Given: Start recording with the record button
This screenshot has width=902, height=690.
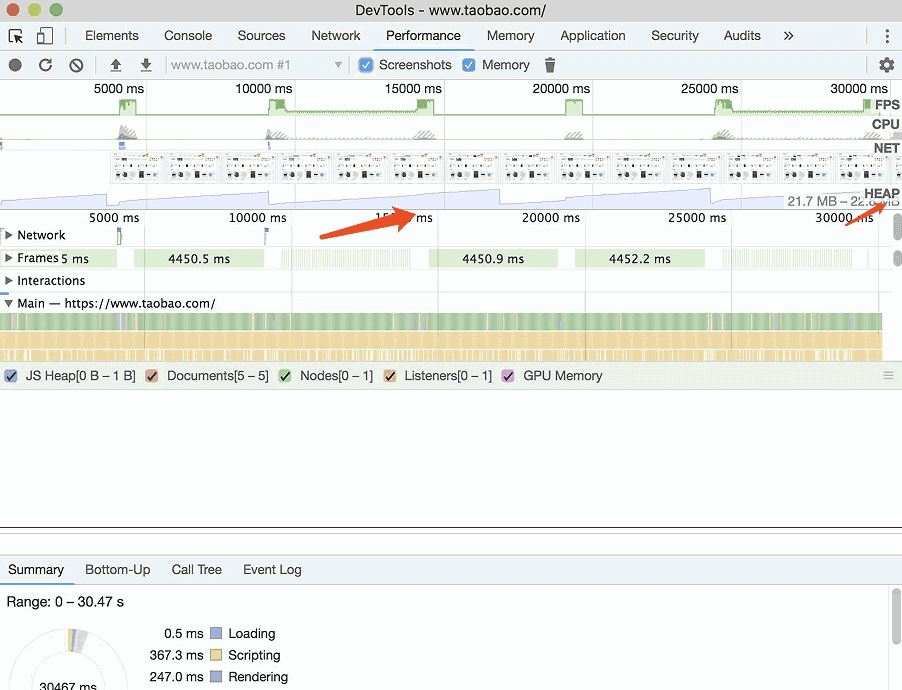Looking at the screenshot, I should point(16,65).
